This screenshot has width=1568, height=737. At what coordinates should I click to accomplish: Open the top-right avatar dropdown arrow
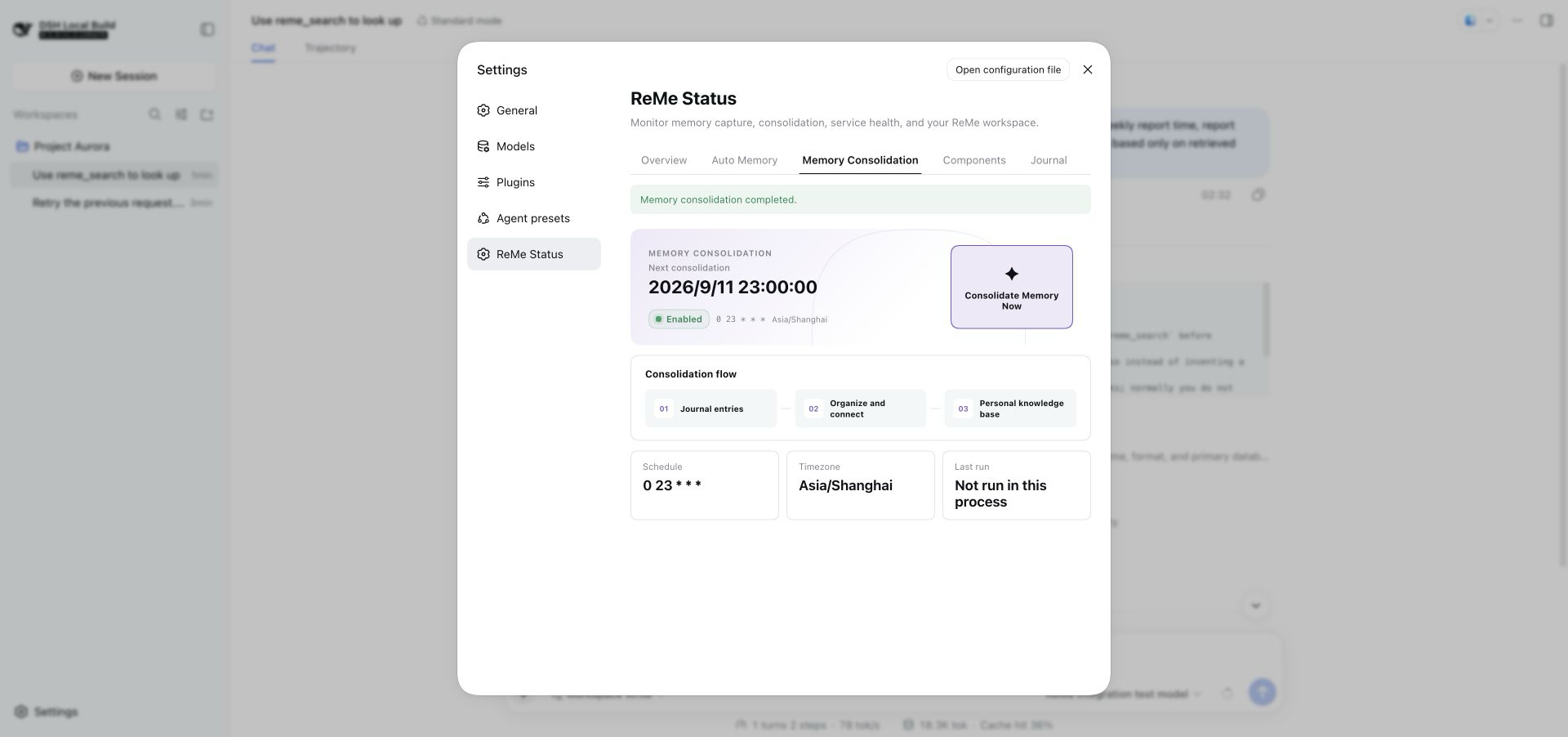(x=1490, y=21)
